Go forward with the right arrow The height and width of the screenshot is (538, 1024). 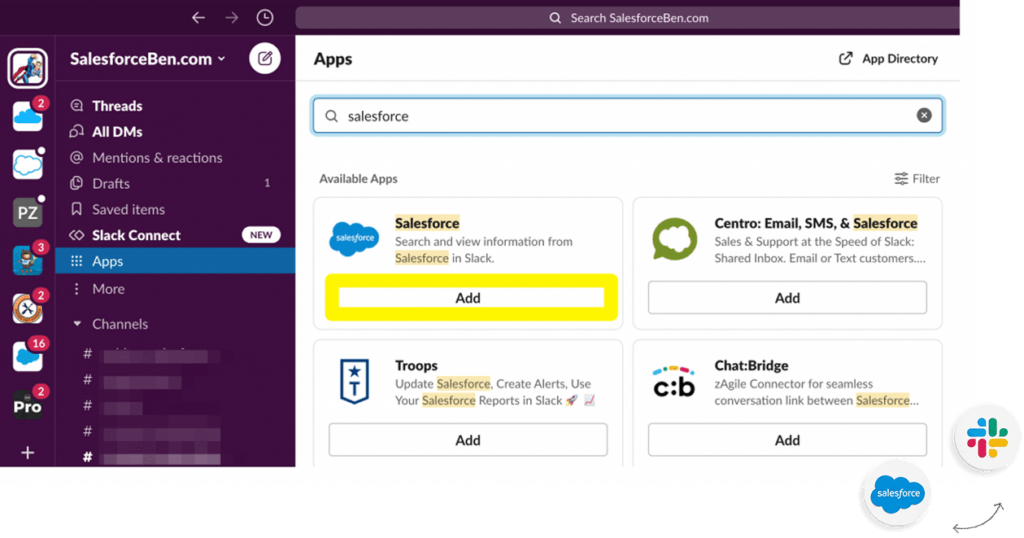(232, 18)
